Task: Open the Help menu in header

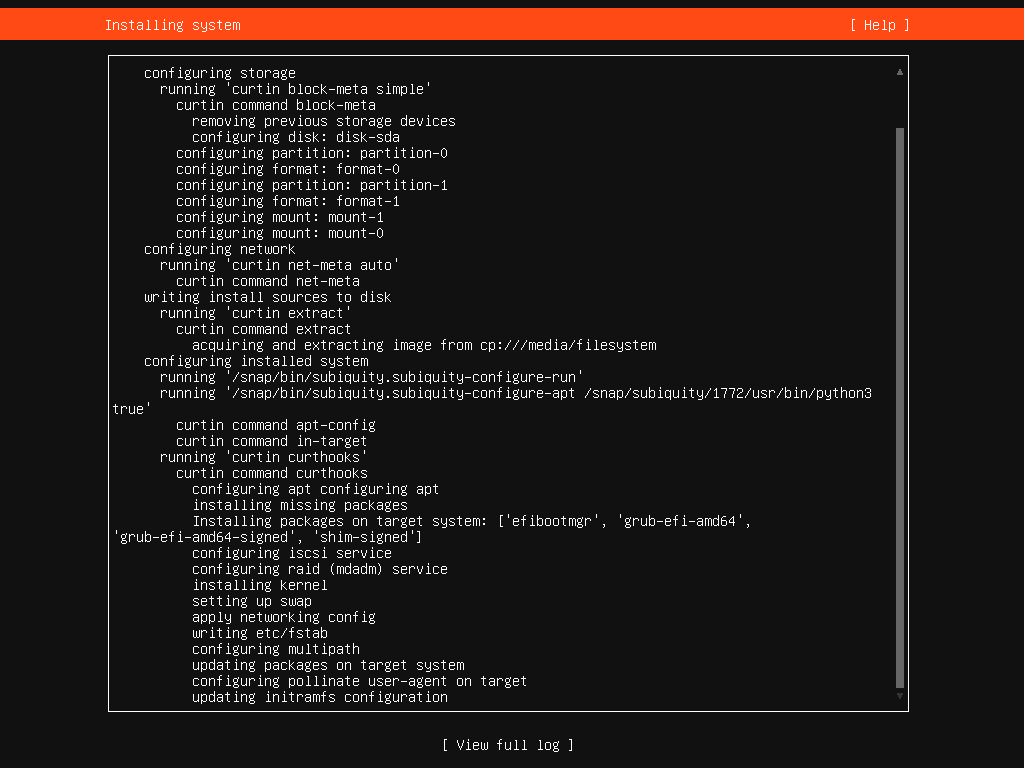Action: point(880,25)
